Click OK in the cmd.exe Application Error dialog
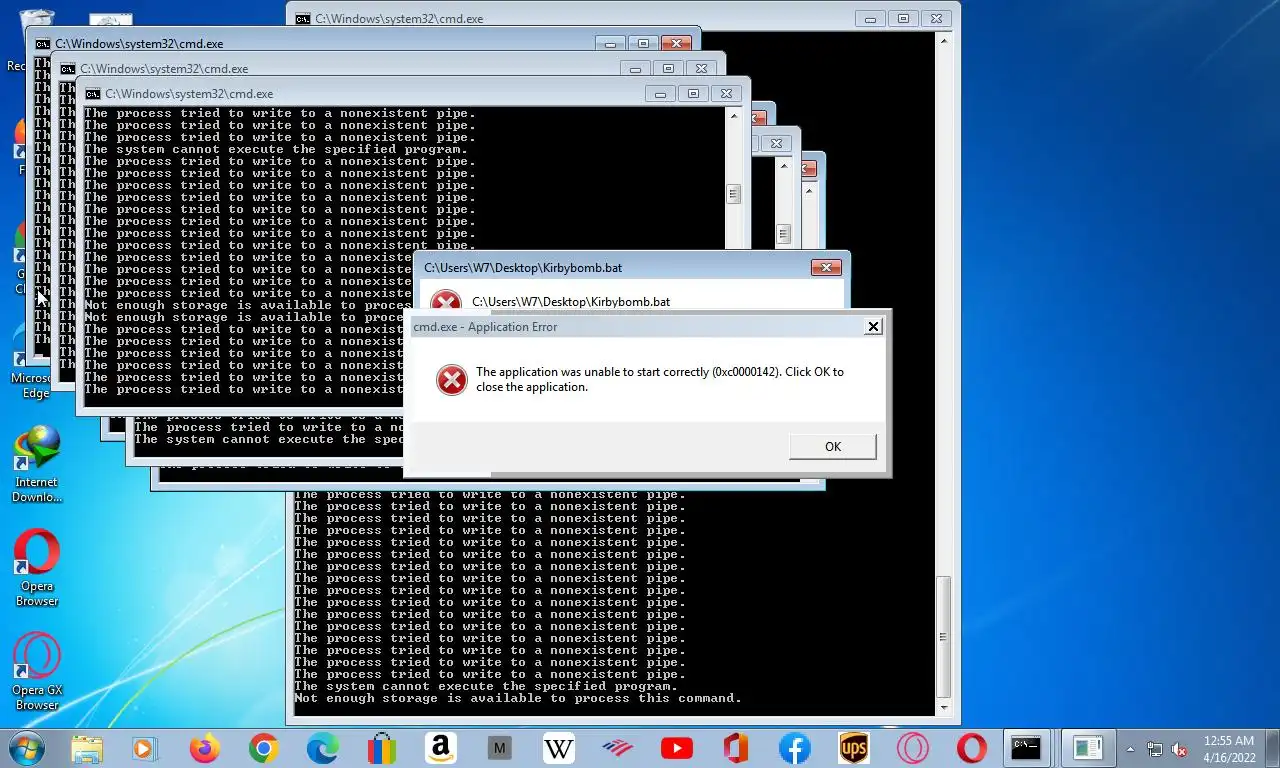This screenshot has width=1280, height=768. click(x=832, y=446)
